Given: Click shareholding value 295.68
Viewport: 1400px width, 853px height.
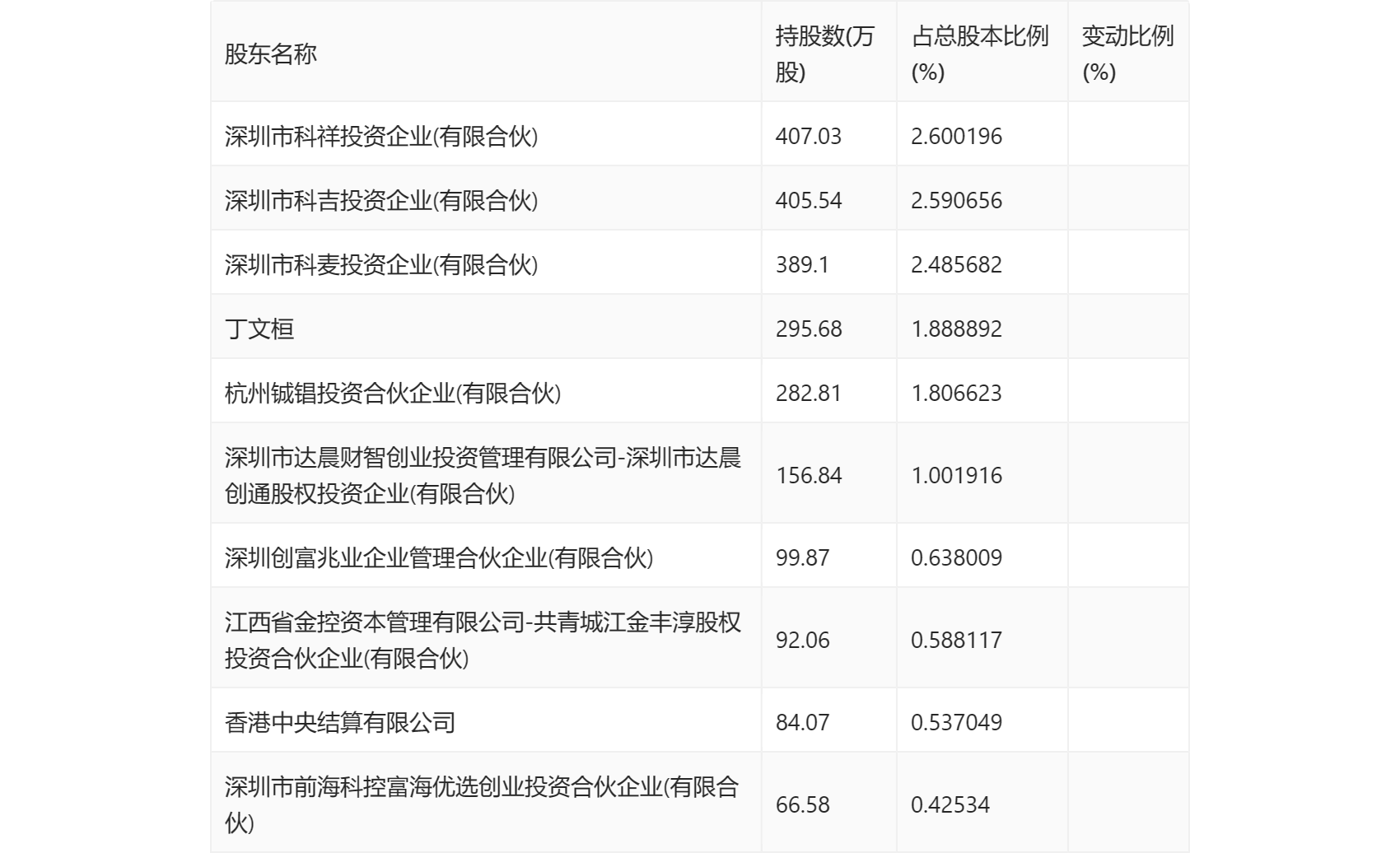Looking at the screenshot, I should point(809,329).
